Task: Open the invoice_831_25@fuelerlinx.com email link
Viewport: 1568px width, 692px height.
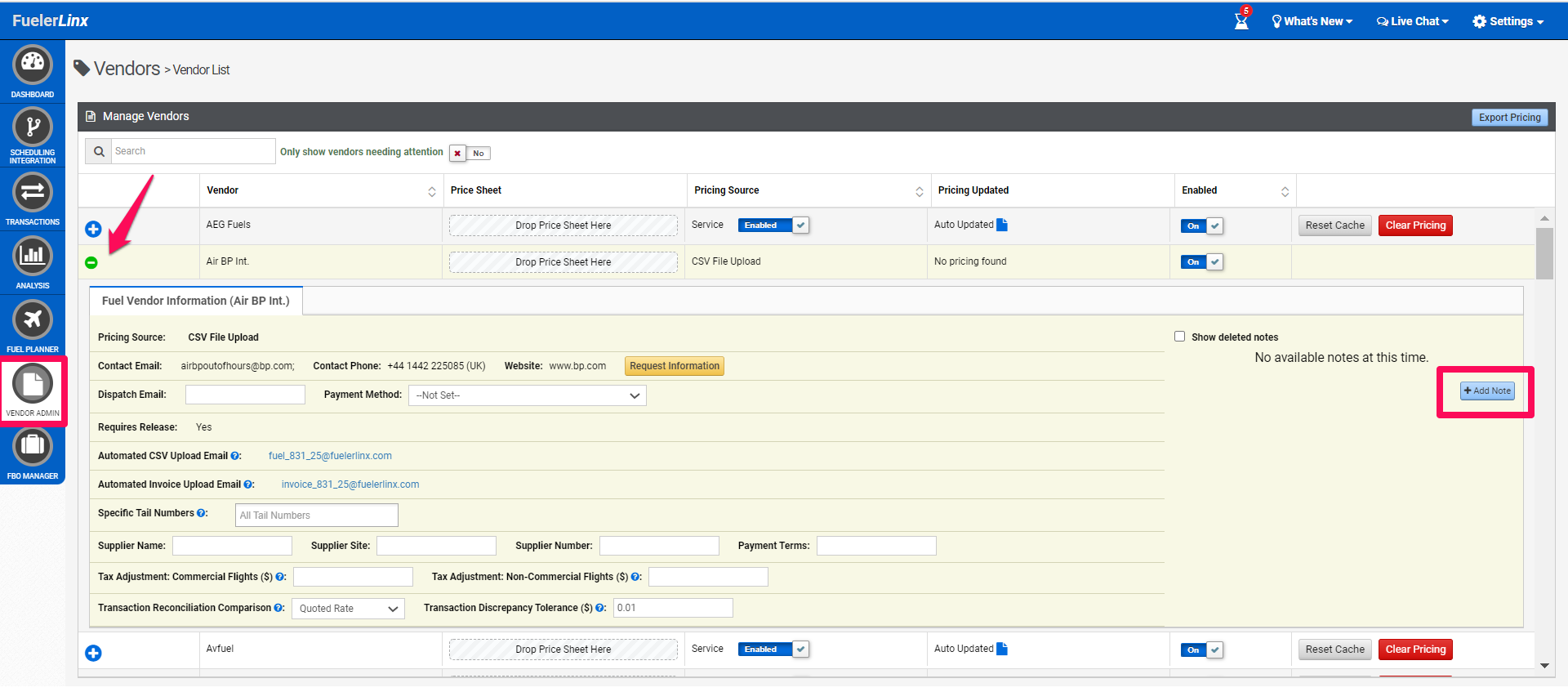Action: click(x=350, y=484)
